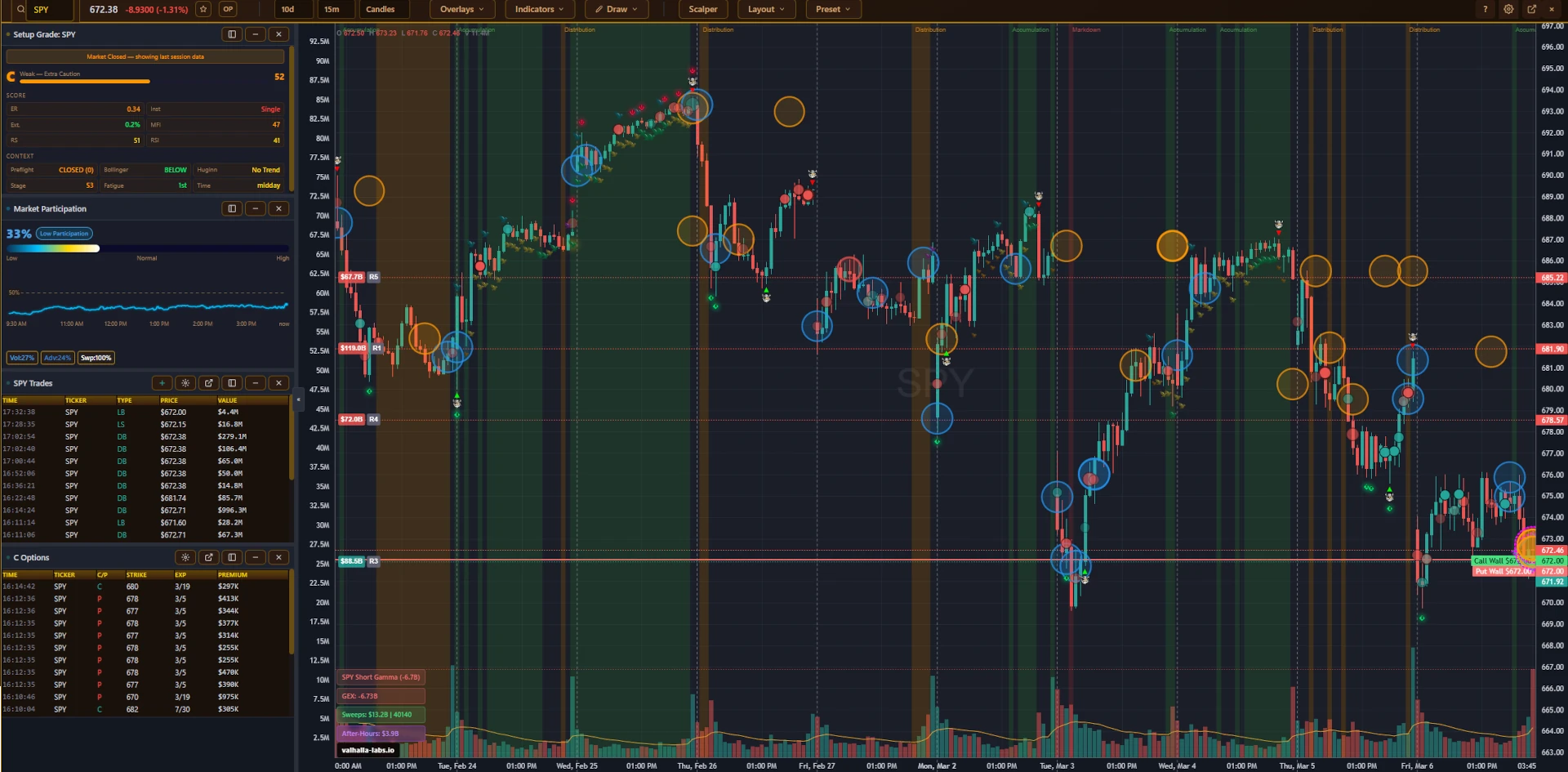Toggle the Vol:27% badge in Market Participation

click(21, 358)
